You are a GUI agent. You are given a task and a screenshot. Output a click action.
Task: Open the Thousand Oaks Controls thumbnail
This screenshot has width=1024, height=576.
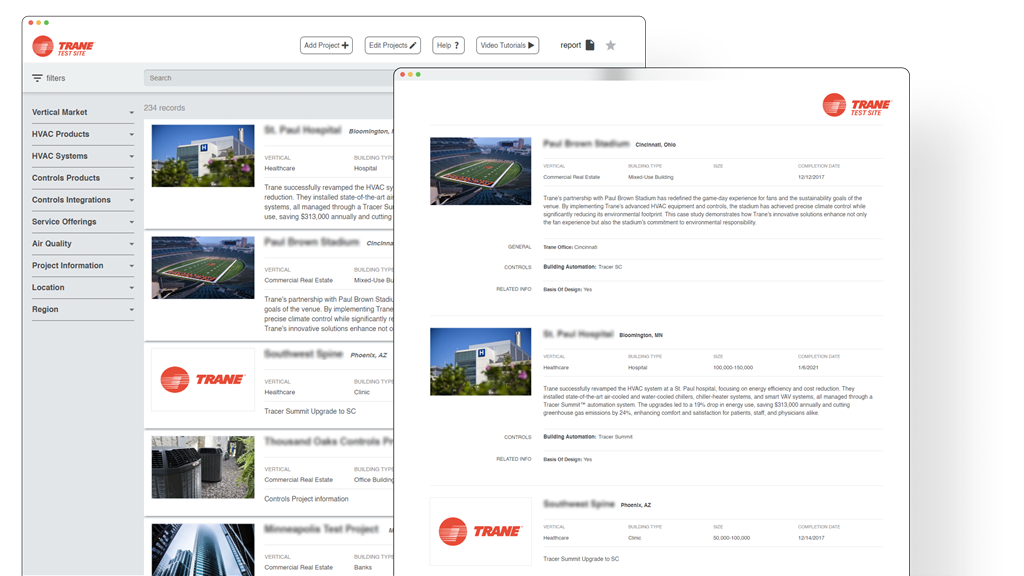pos(203,467)
